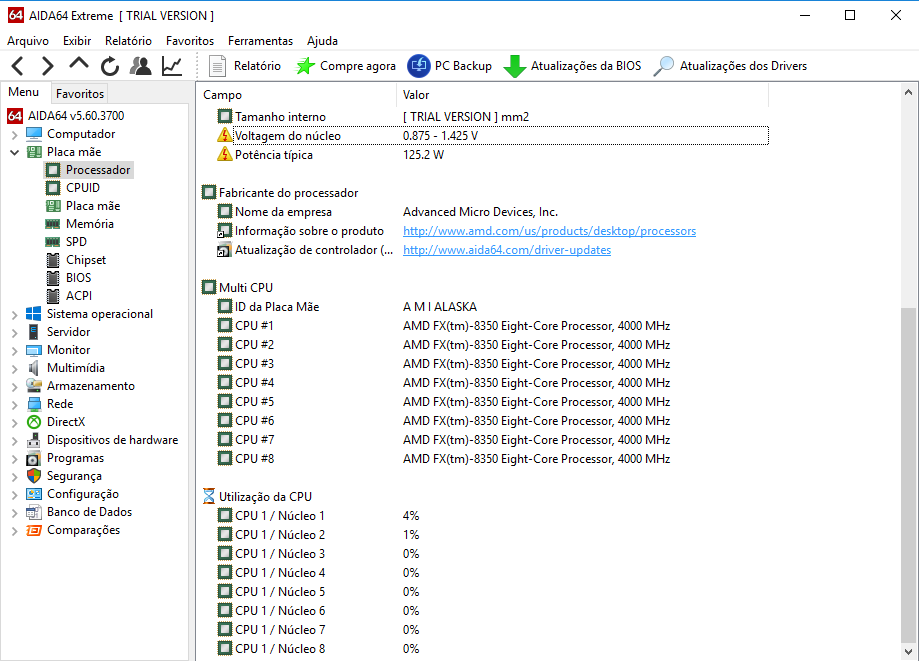Open the aida64.com driver-updates link
Screen dimensions: 919x661
coord(507,250)
